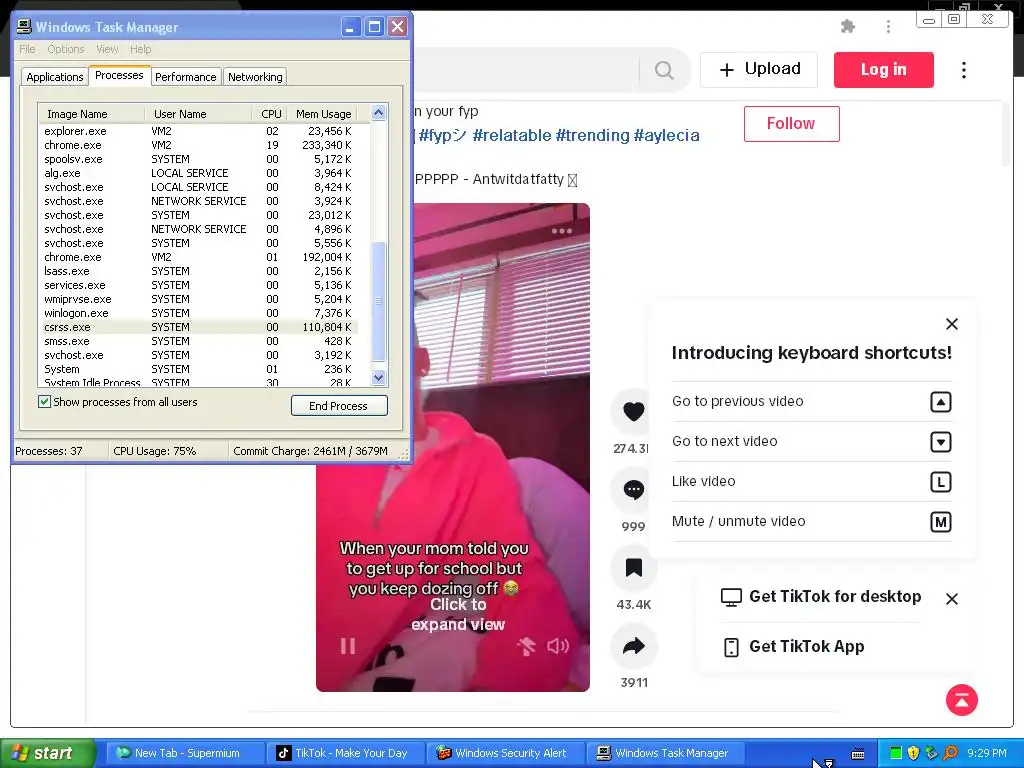Open Windows Security Alert from the taskbar
Image resolution: width=1024 pixels, height=768 pixels.
click(x=504, y=753)
